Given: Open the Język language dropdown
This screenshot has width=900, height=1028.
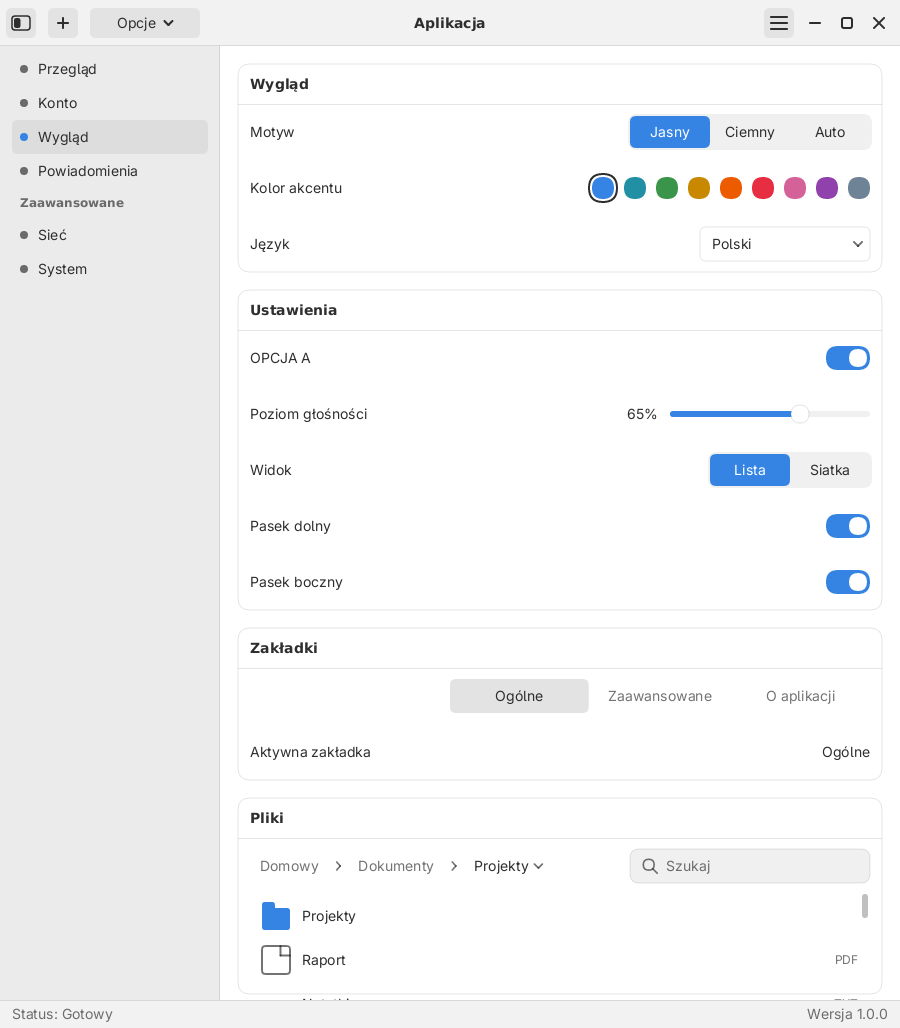Looking at the screenshot, I should 785,244.
